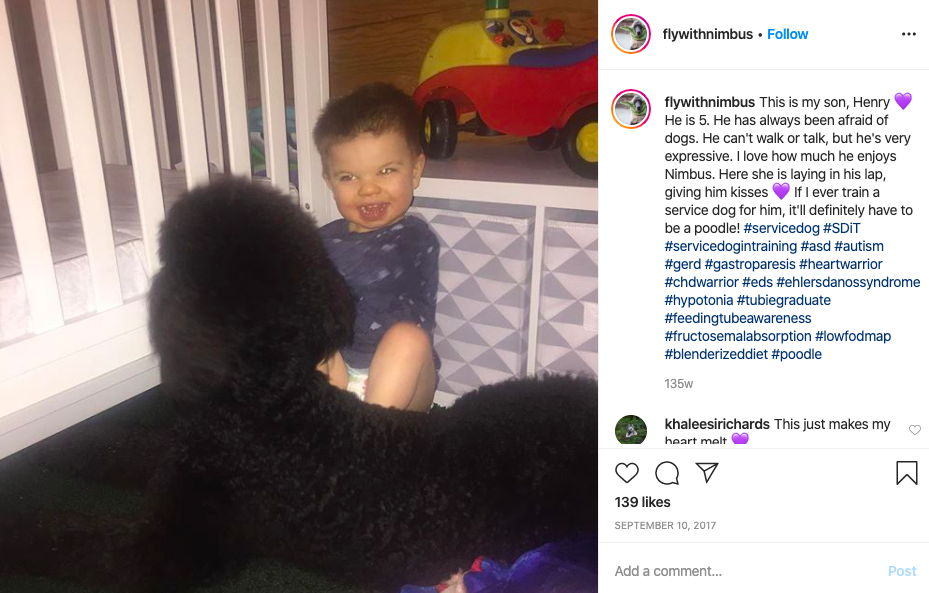Like the post with the heart icon

pyautogui.click(x=627, y=473)
